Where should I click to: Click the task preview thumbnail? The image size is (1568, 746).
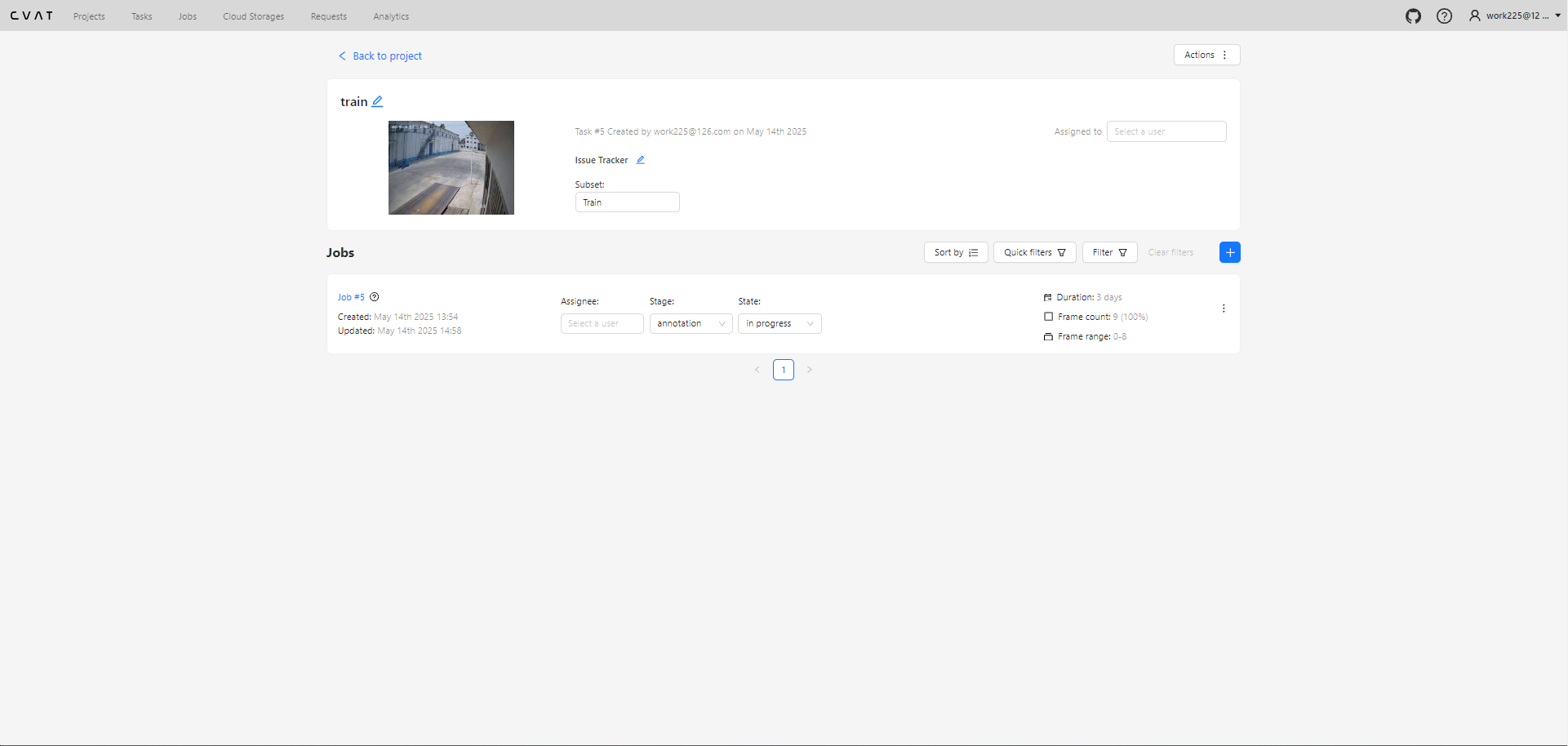(451, 167)
